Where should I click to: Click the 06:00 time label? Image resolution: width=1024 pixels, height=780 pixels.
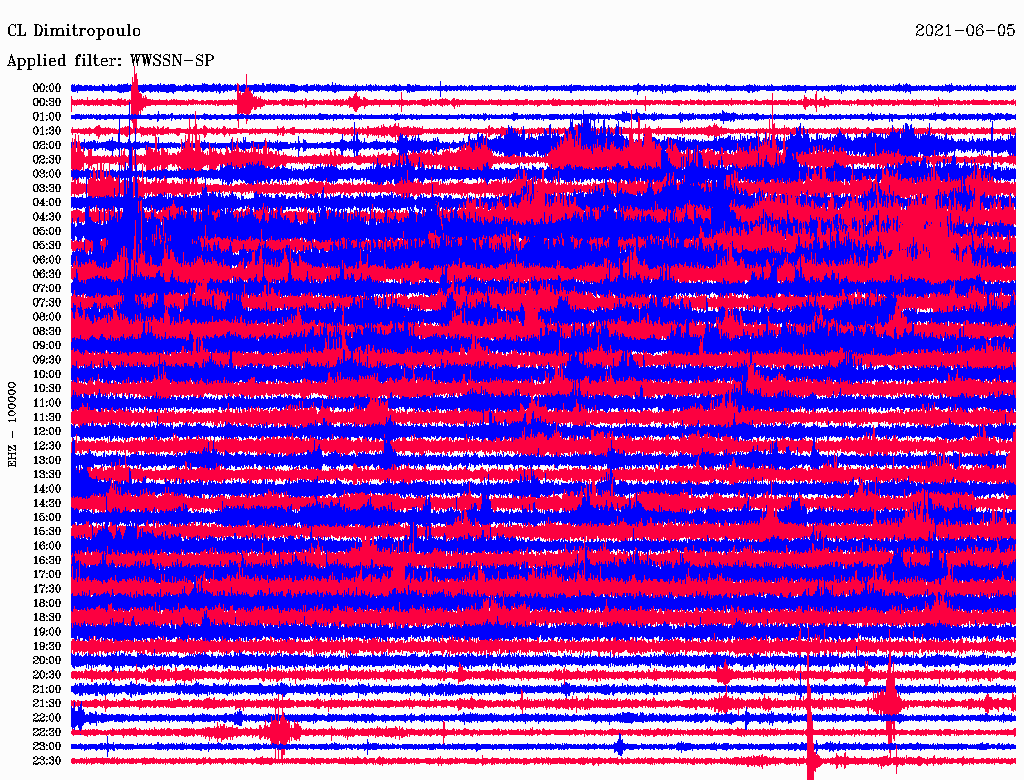(x=47, y=259)
